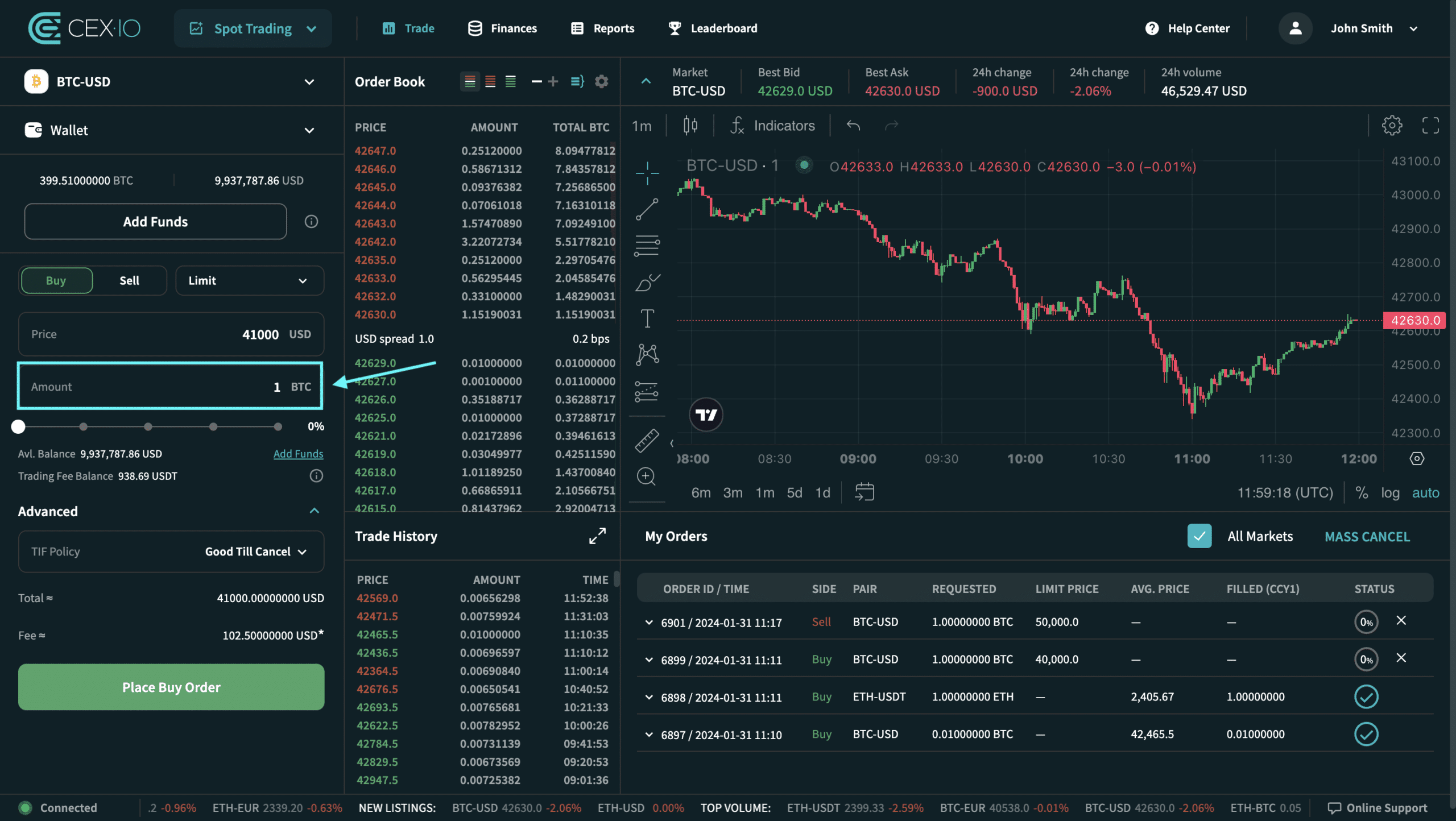Cancel order 6901 with X

pos(1401,620)
